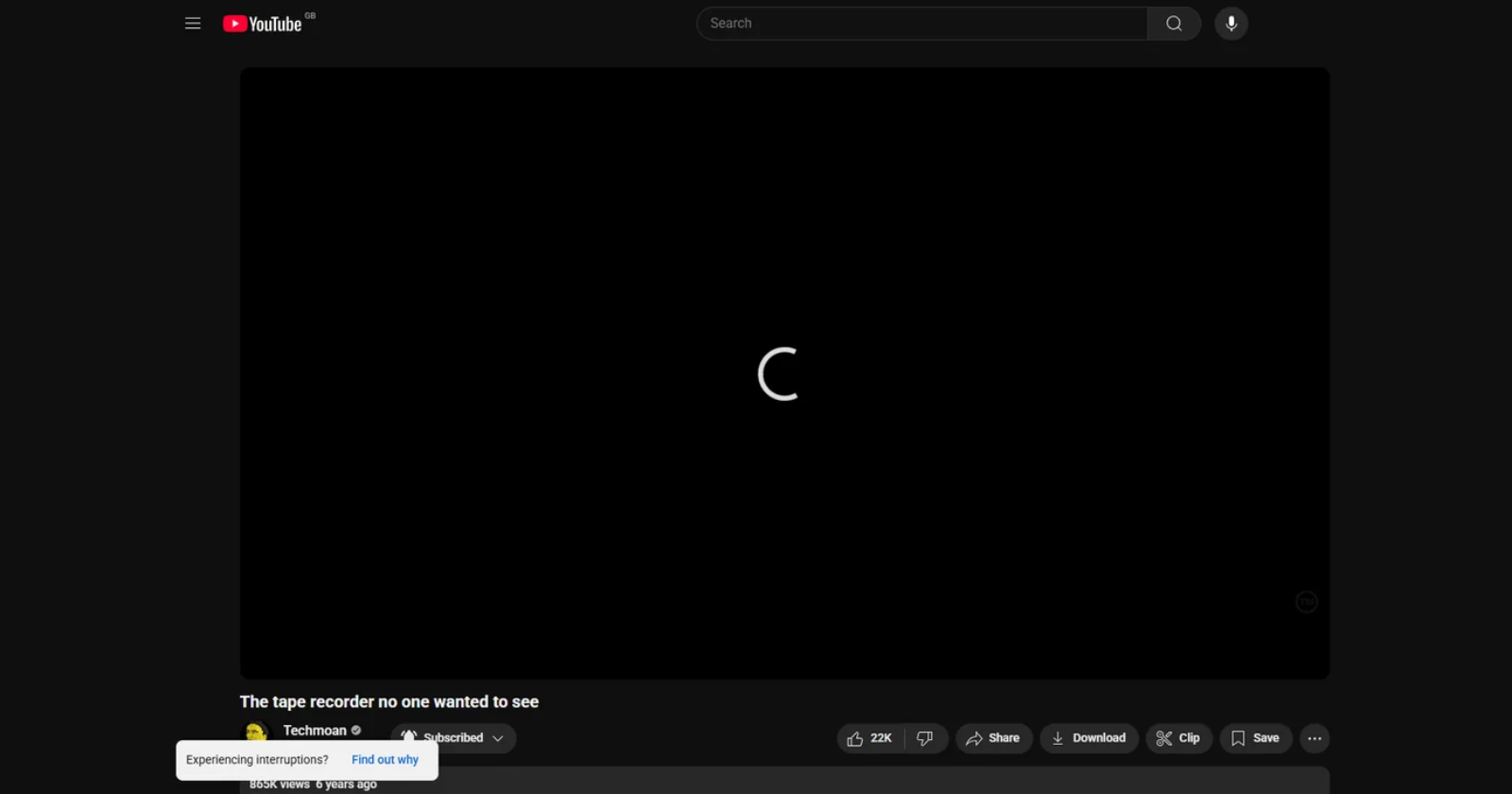Click the Find out why link
The width and height of the screenshot is (1512, 794).
[x=385, y=760]
